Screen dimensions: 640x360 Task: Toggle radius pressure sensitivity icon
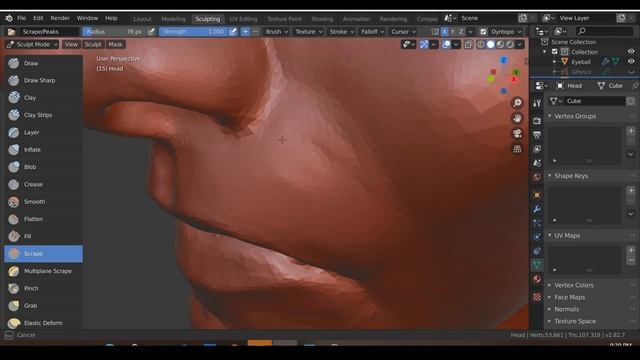151,32
